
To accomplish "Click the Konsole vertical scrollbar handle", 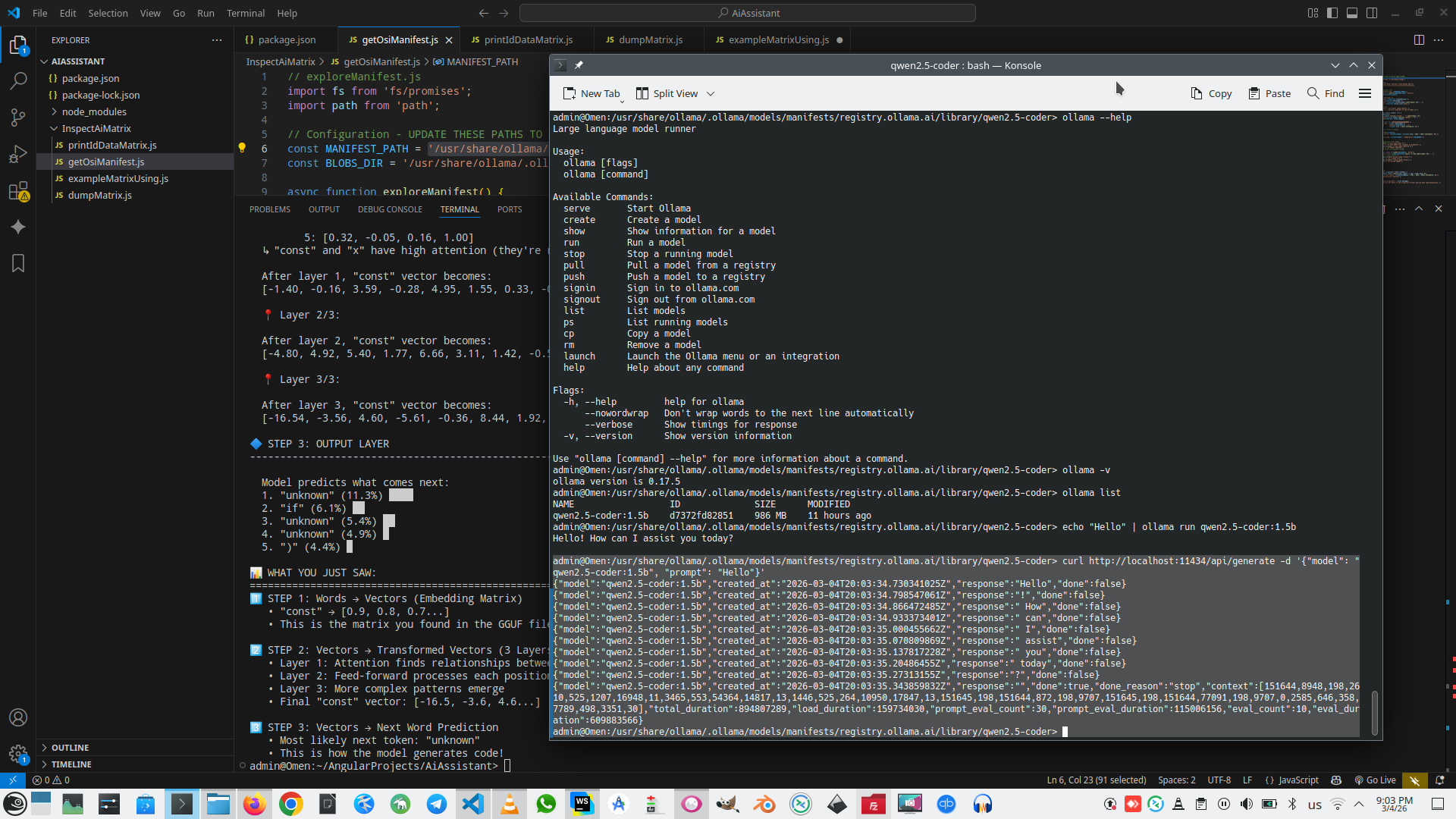I will [x=1374, y=711].
